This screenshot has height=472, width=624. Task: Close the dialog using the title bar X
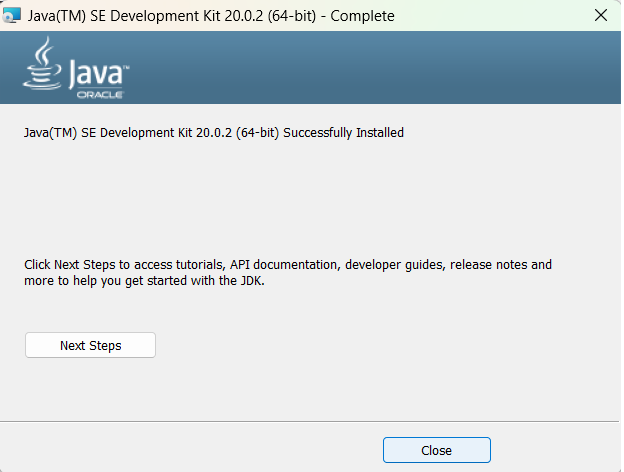pyautogui.click(x=601, y=16)
